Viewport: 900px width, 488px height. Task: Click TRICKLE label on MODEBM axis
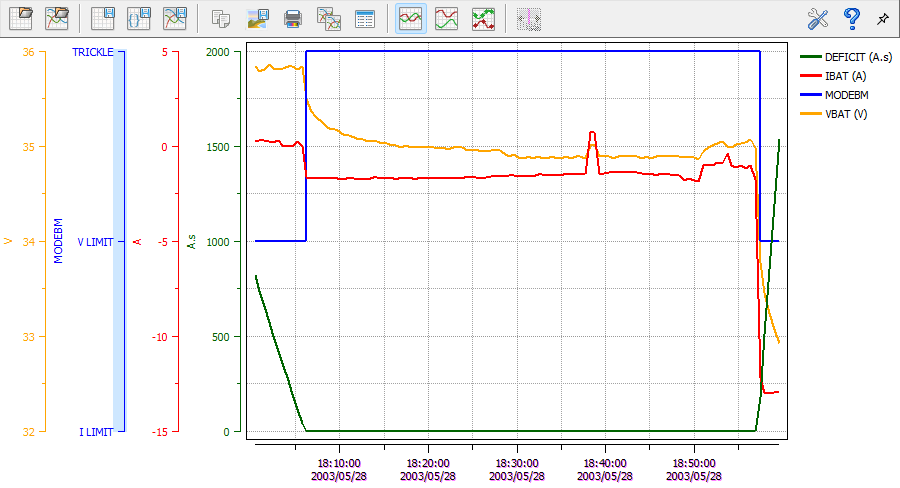[x=92, y=52]
